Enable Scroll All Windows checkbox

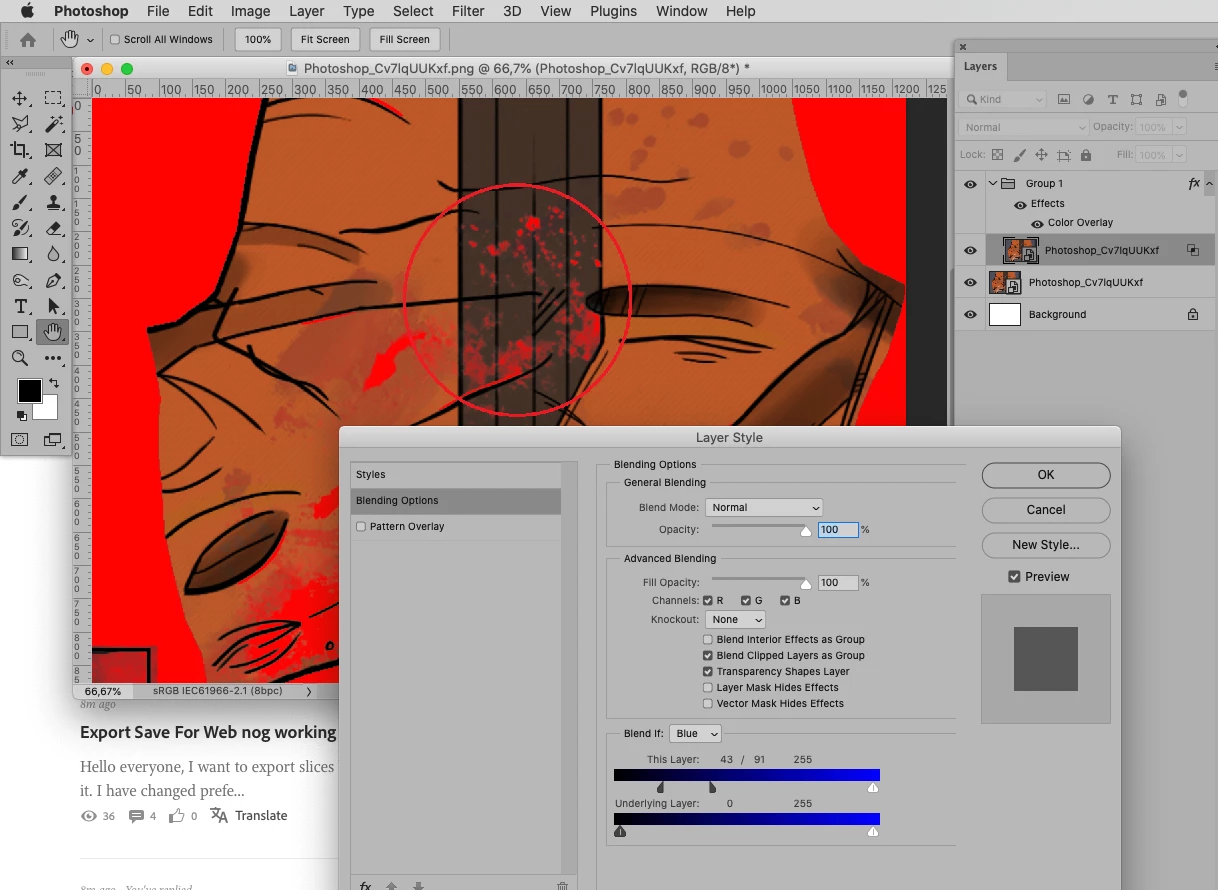pyautogui.click(x=115, y=40)
